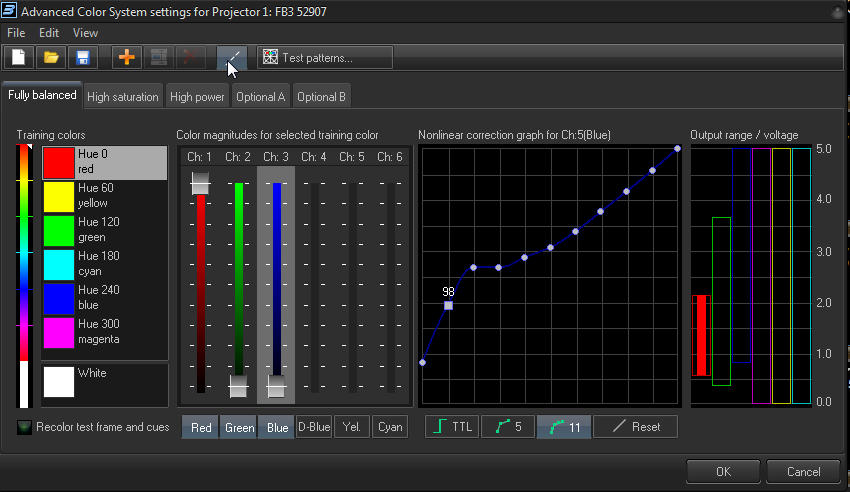Select the TTL curve preset
This screenshot has height=492, width=850.
(x=452, y=427)
